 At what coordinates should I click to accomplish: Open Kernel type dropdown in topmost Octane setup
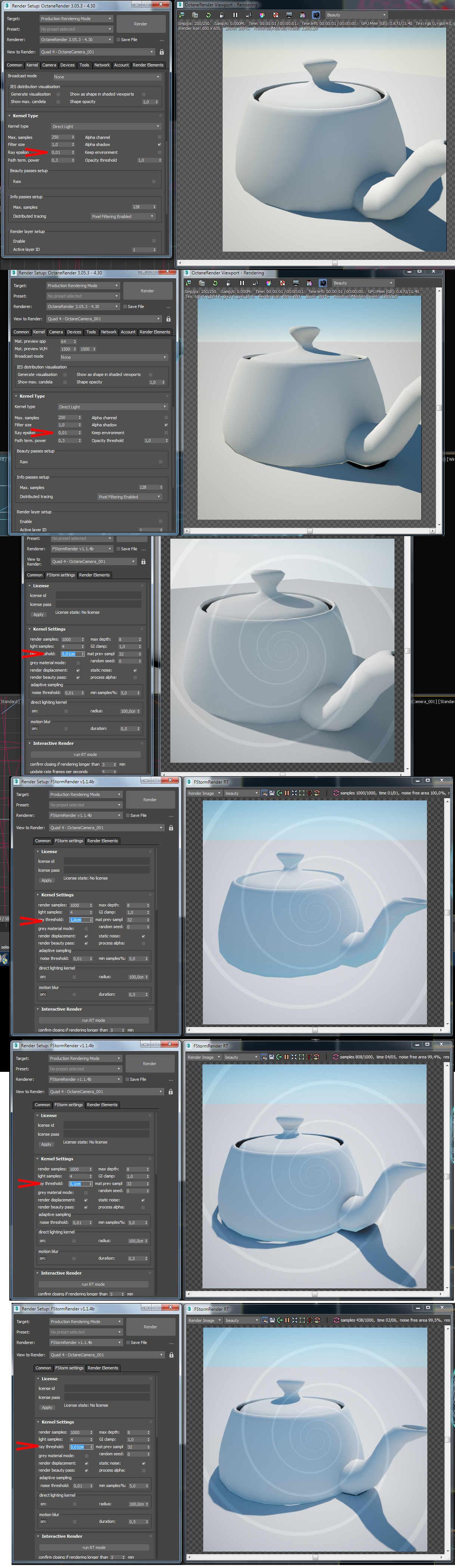(105, 127)
